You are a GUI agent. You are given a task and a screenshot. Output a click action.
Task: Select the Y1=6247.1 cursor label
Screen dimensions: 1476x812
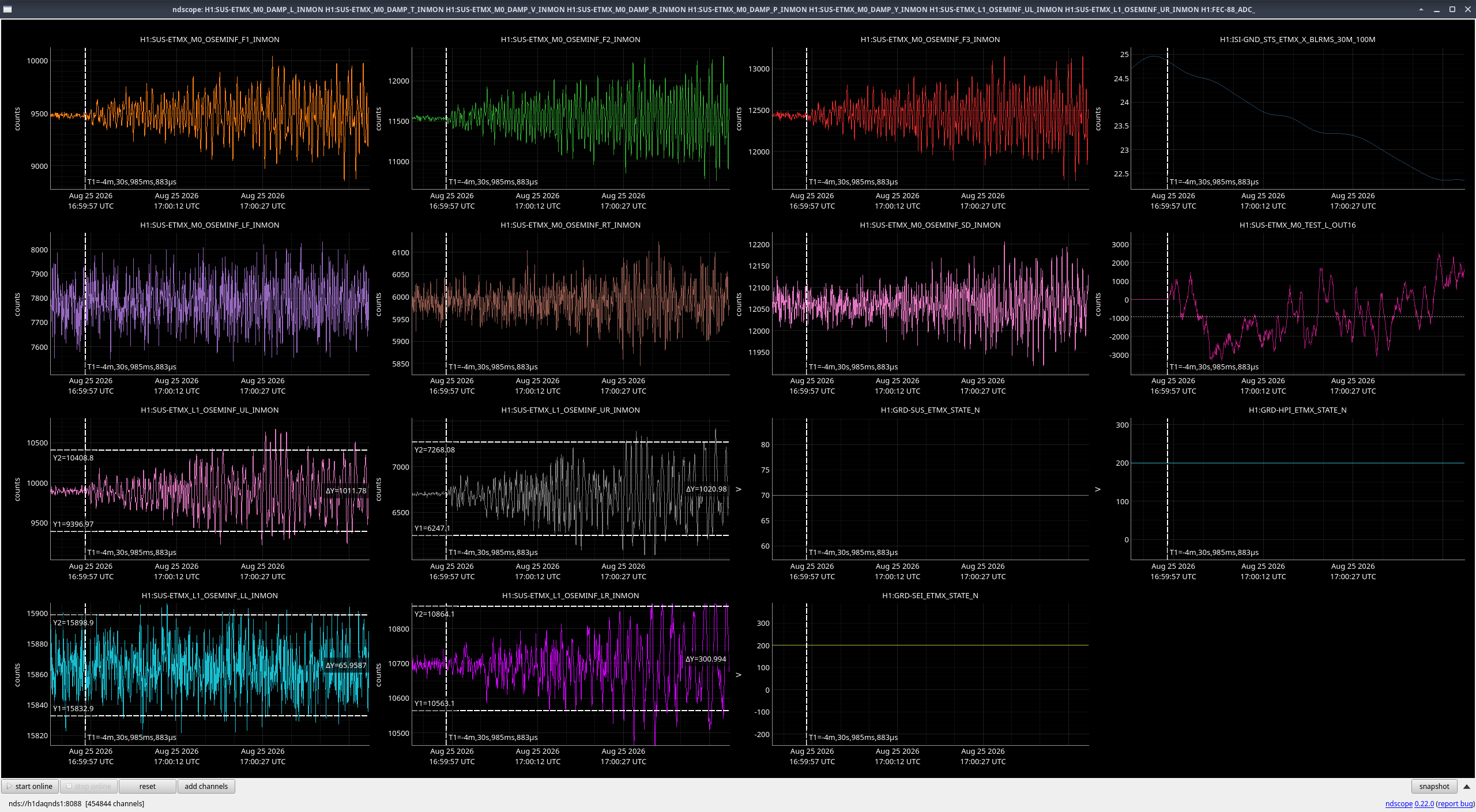[432, 528]
